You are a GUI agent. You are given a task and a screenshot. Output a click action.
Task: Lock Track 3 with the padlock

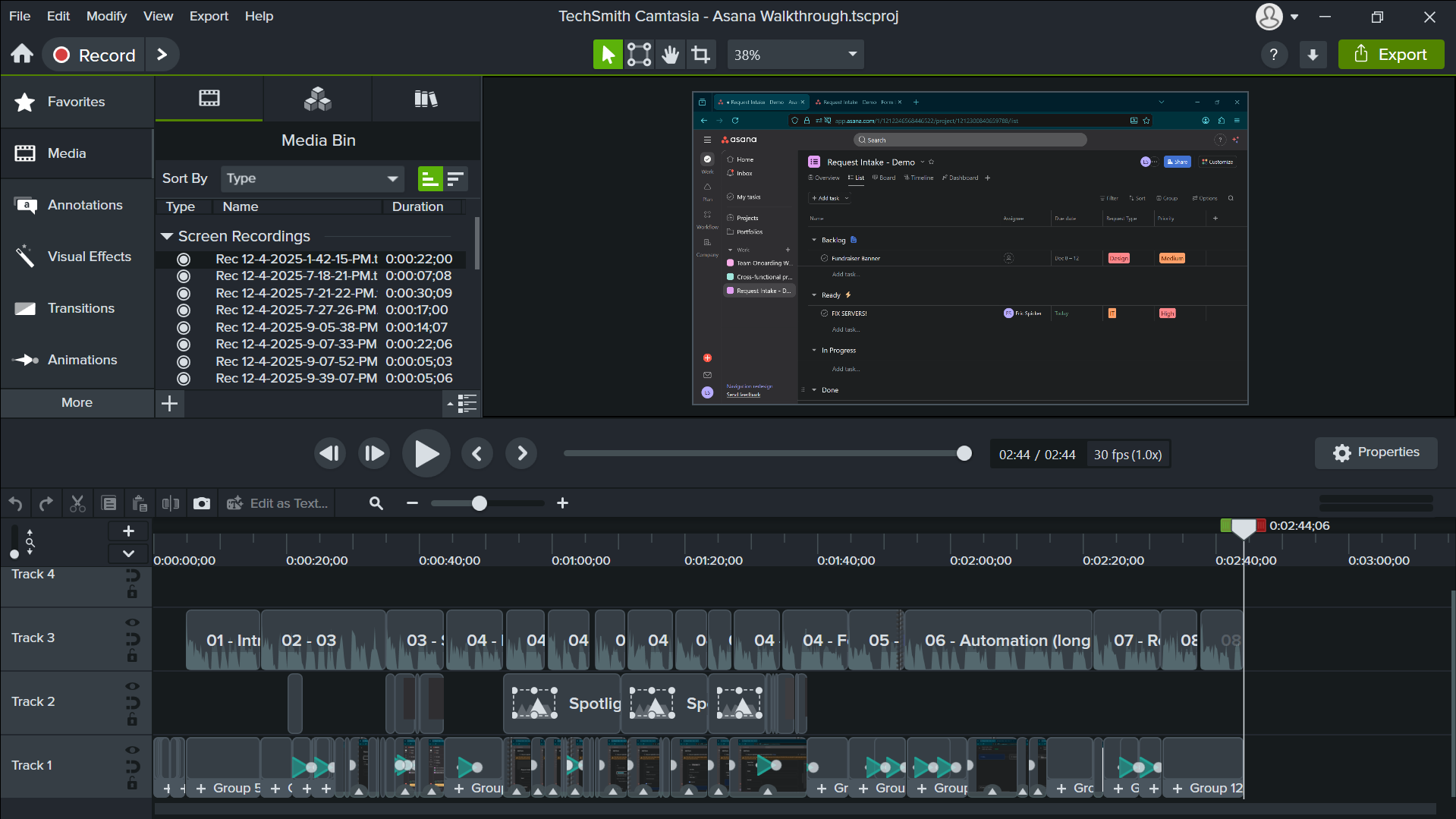[x=132, y=654]
